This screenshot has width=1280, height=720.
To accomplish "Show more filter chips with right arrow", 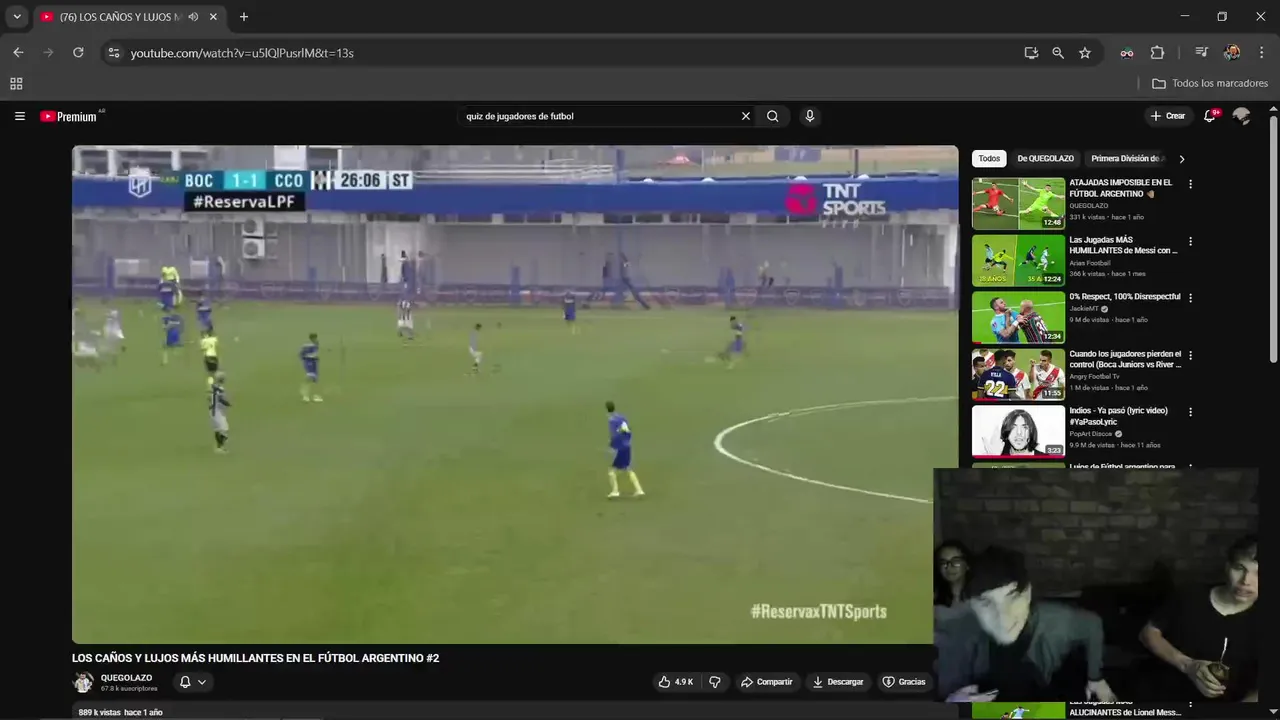I will (1181, 159).
